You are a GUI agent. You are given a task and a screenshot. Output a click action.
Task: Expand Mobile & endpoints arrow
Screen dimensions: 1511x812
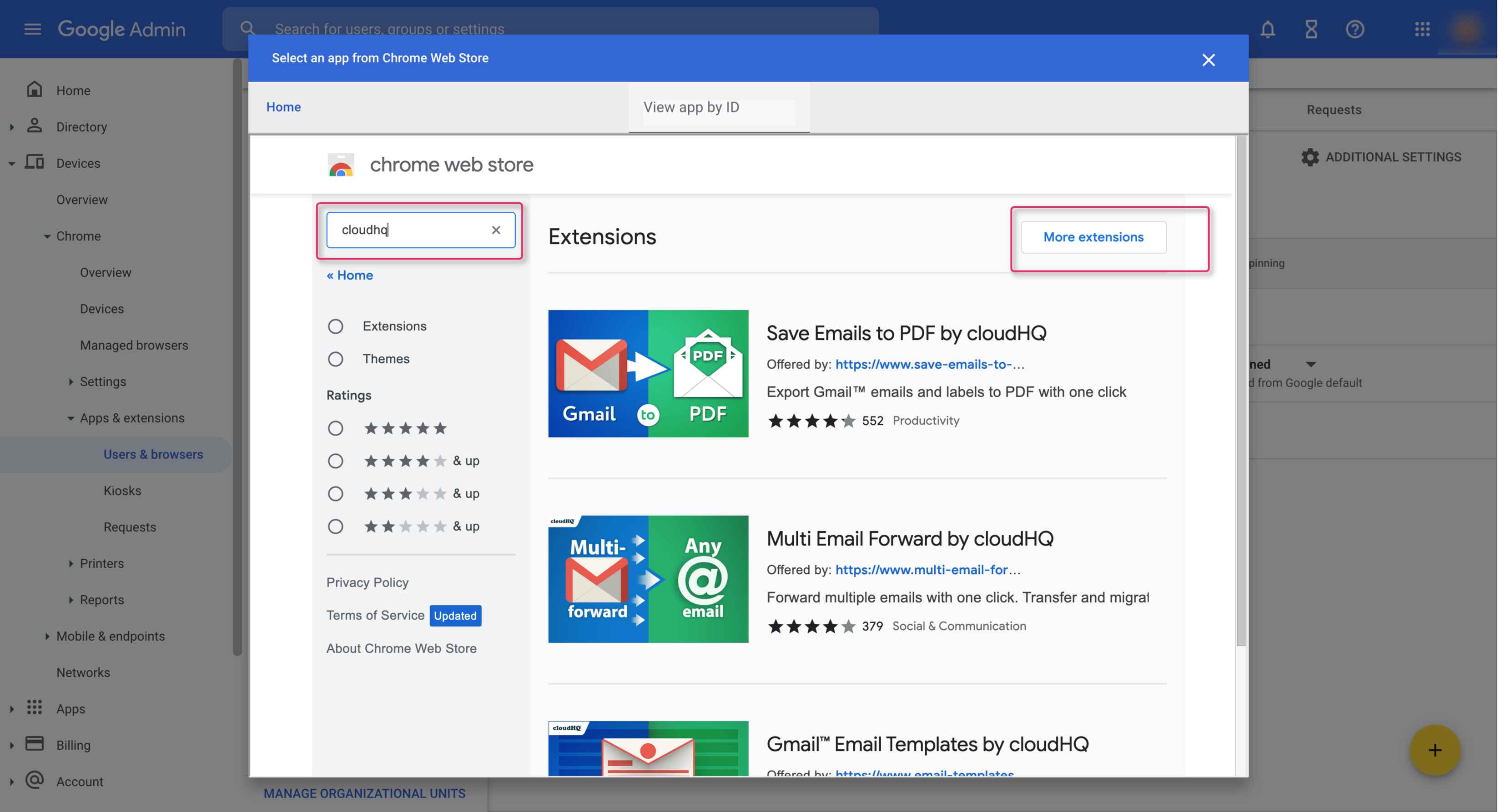[47, 636]
